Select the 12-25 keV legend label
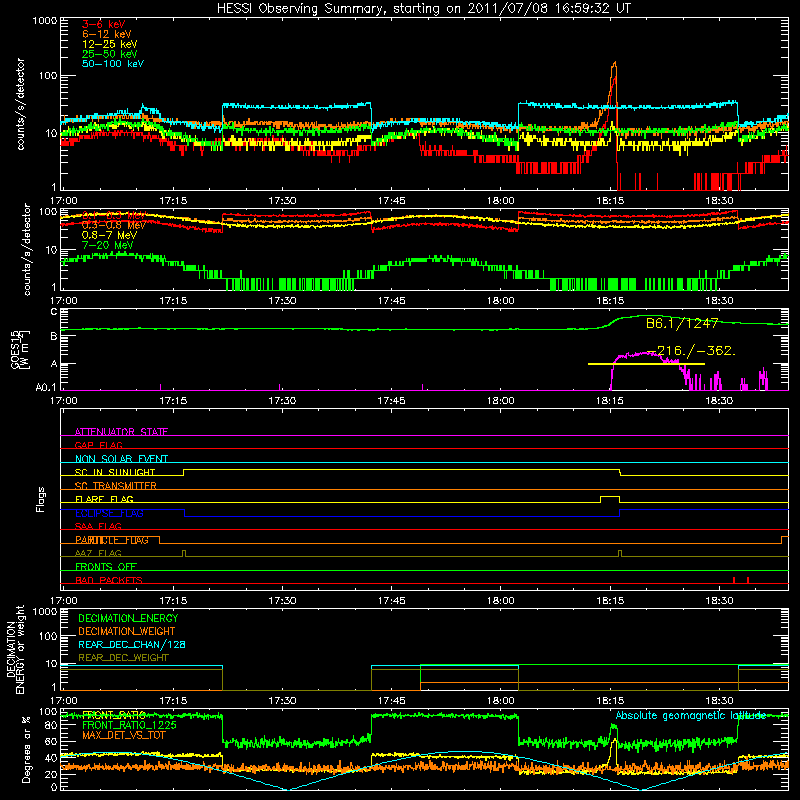 point(109,44)
